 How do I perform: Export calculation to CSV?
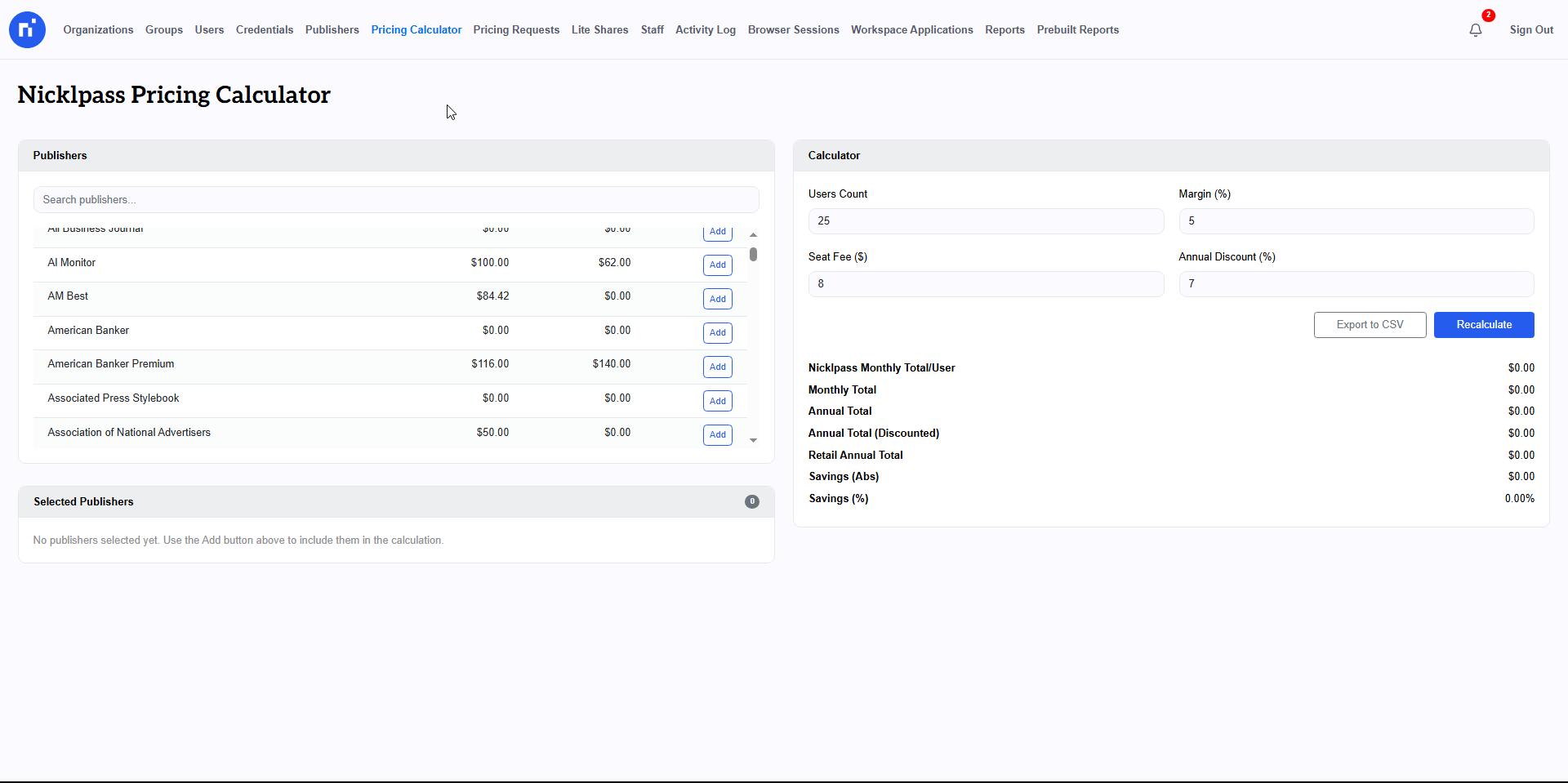[x=1370, y=325]
